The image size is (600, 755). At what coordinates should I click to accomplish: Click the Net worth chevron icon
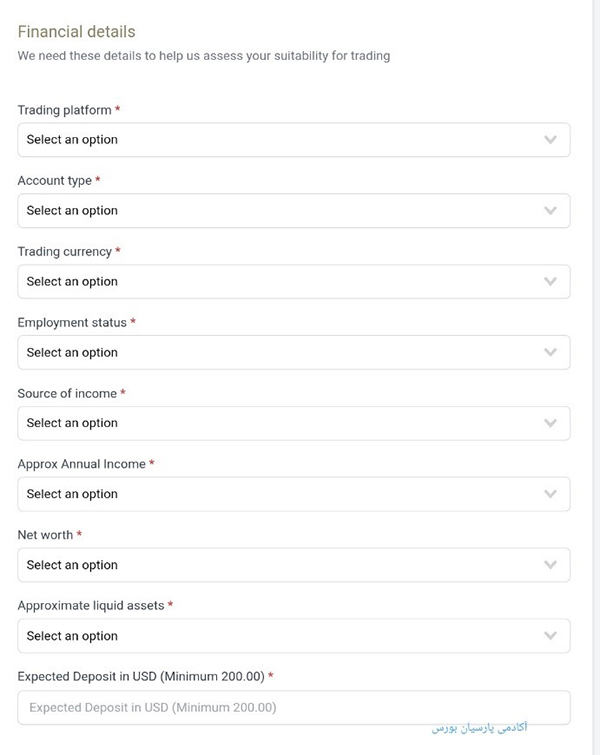point(550,565)
